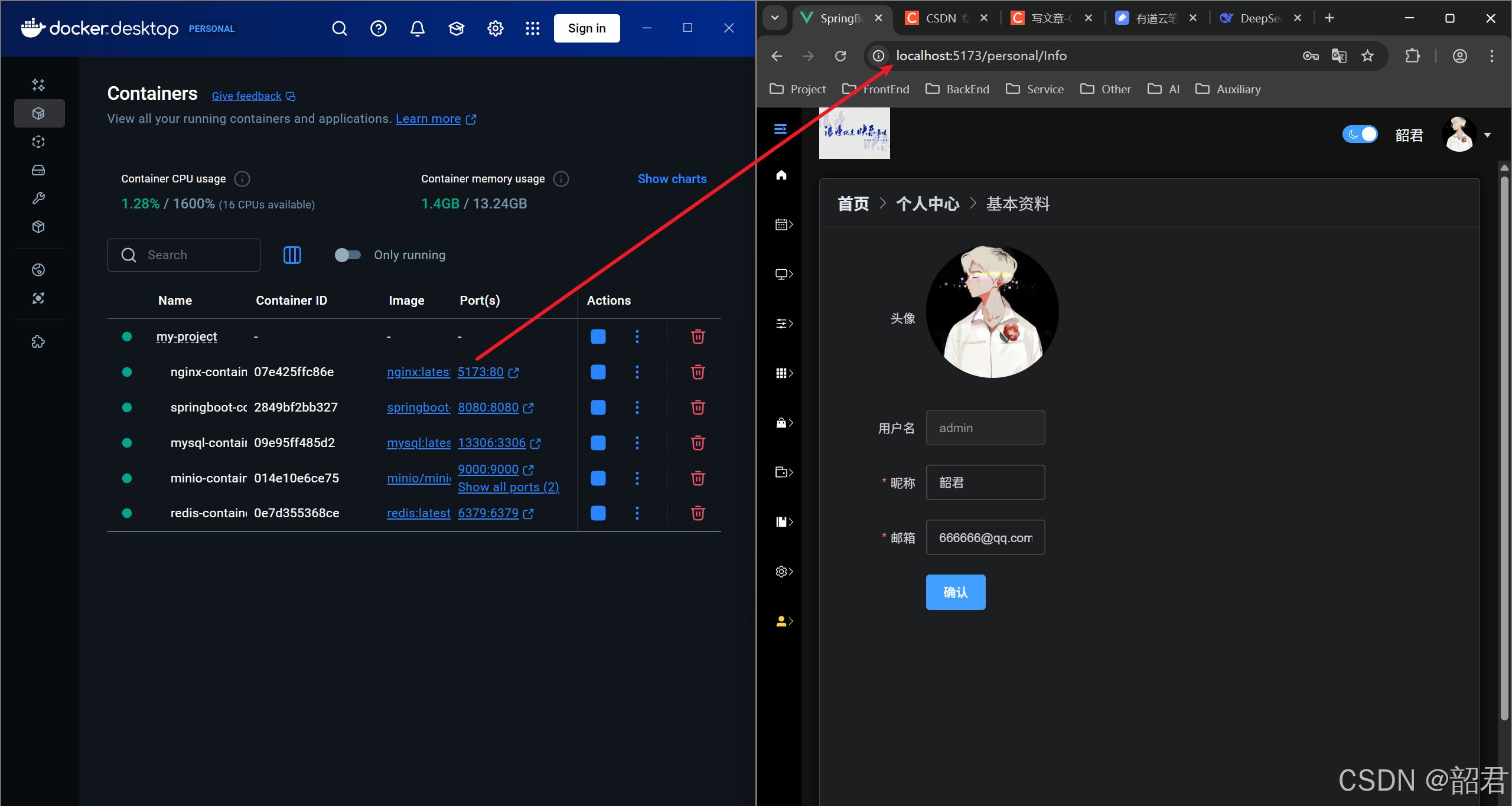
Task: Toggle the dark mode switch in web app
Action: (x=1360, y=135)
